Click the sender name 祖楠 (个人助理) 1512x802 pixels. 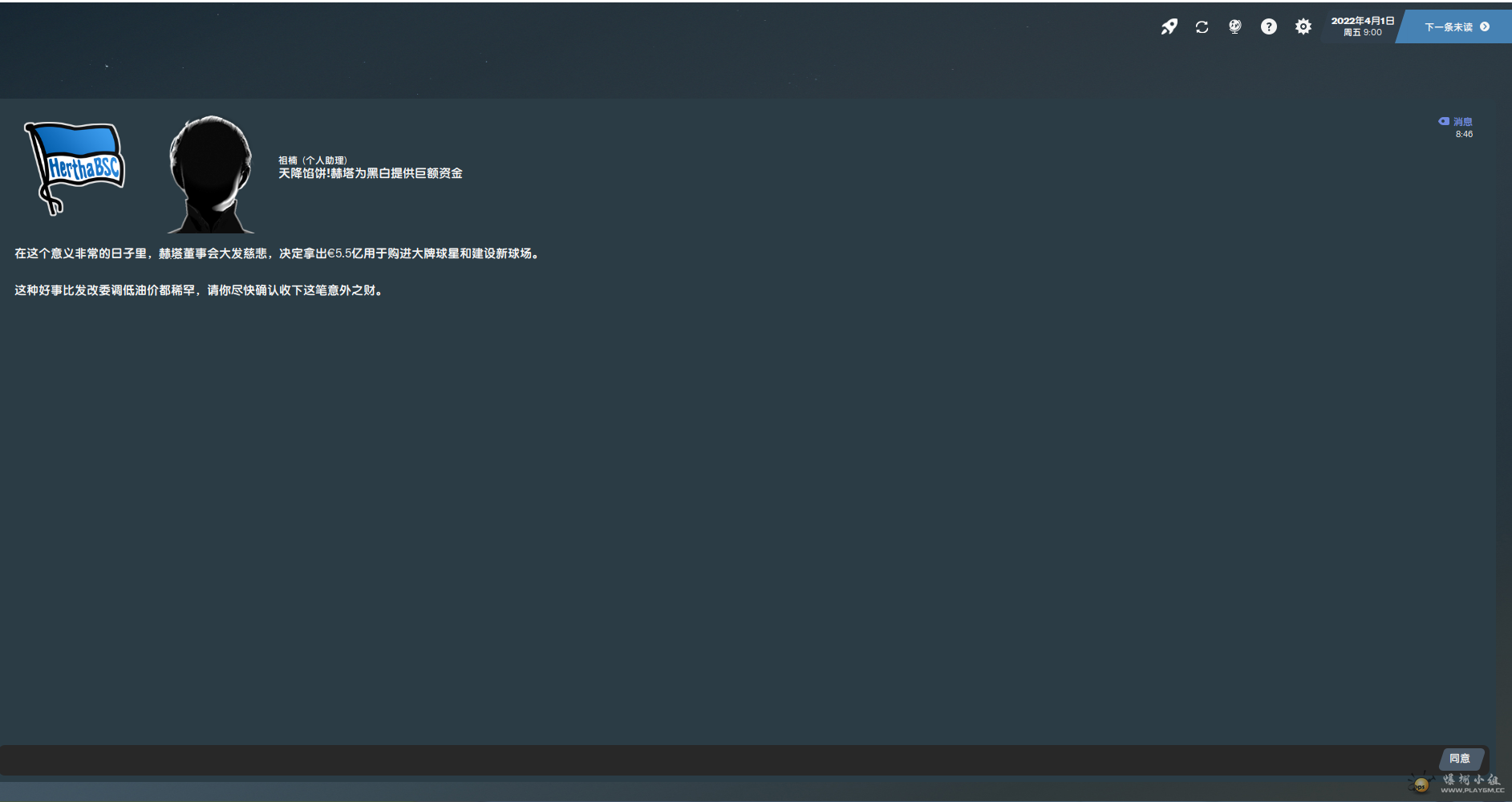(x=312, y=160)
